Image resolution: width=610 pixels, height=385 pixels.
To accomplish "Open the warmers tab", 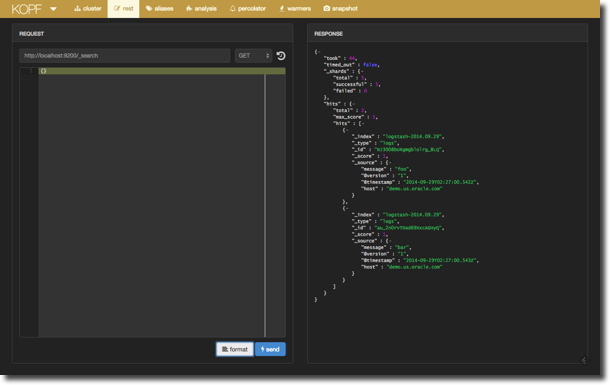I will 295,9.
